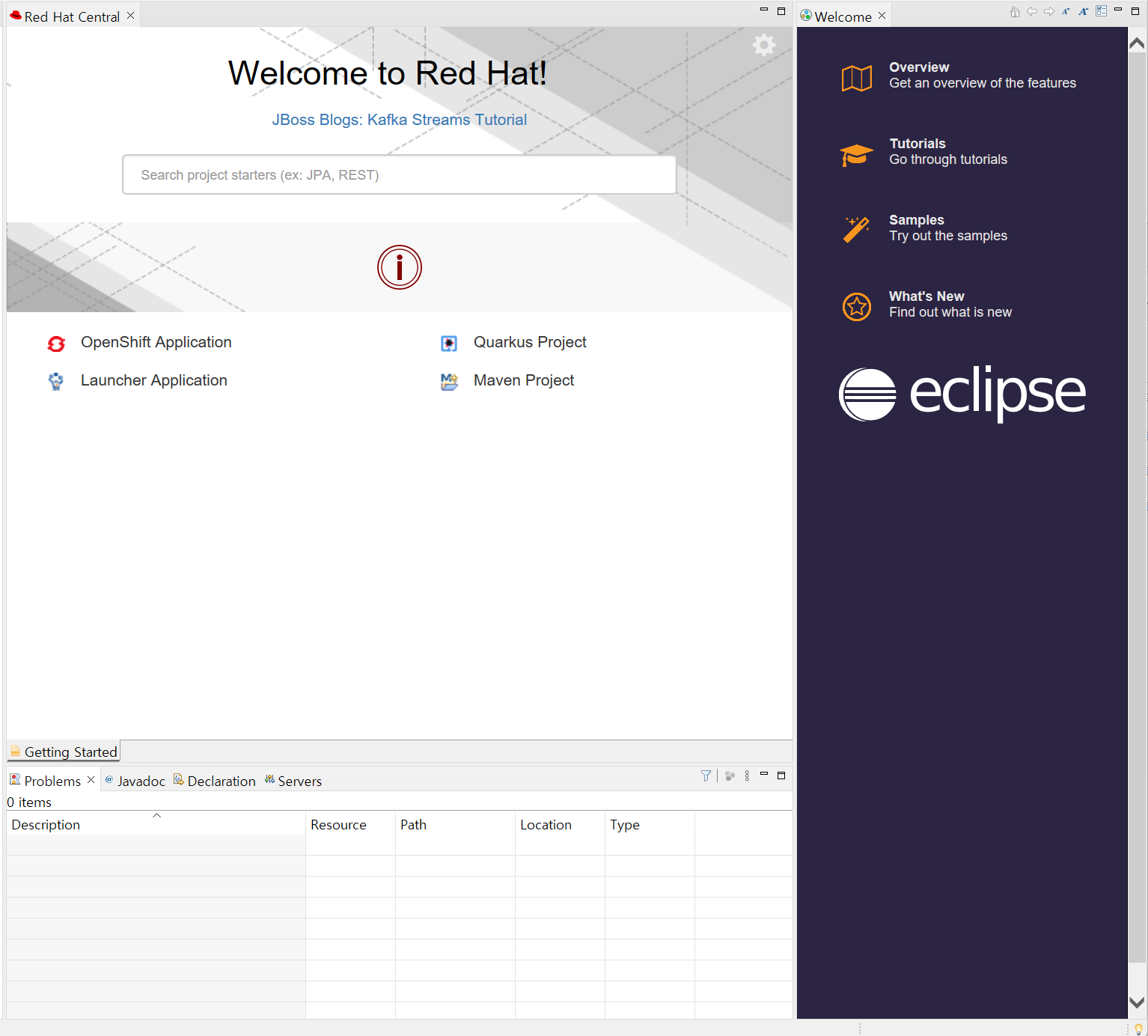
Task: Click the Welcome view Home icon
Action: click(1015, 11)
